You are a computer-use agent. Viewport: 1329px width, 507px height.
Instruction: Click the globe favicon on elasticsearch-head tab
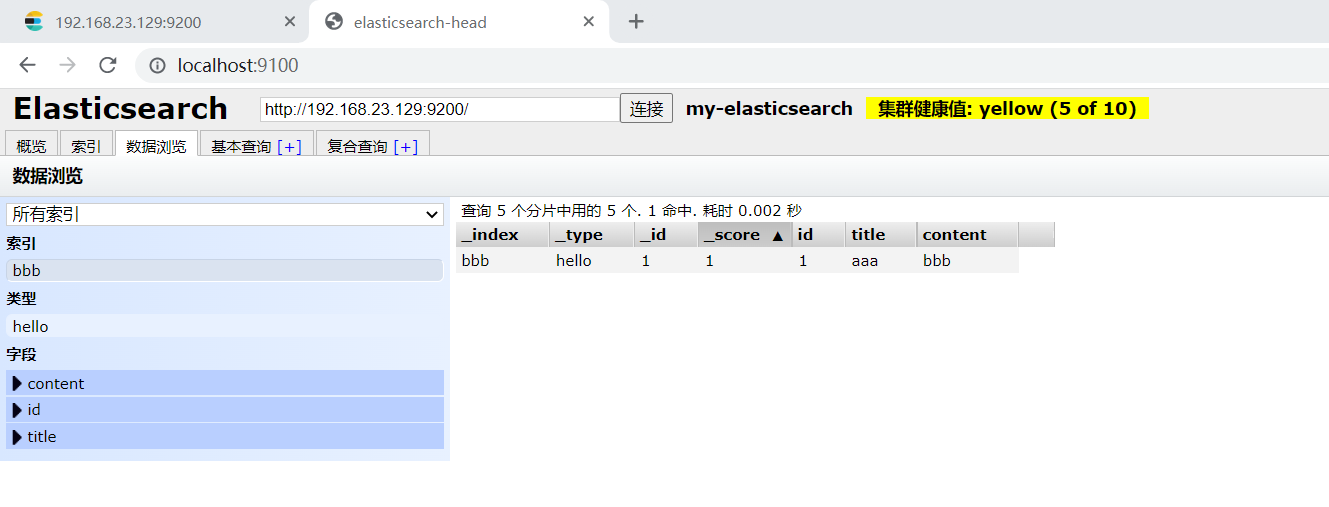tap(335, 21)
